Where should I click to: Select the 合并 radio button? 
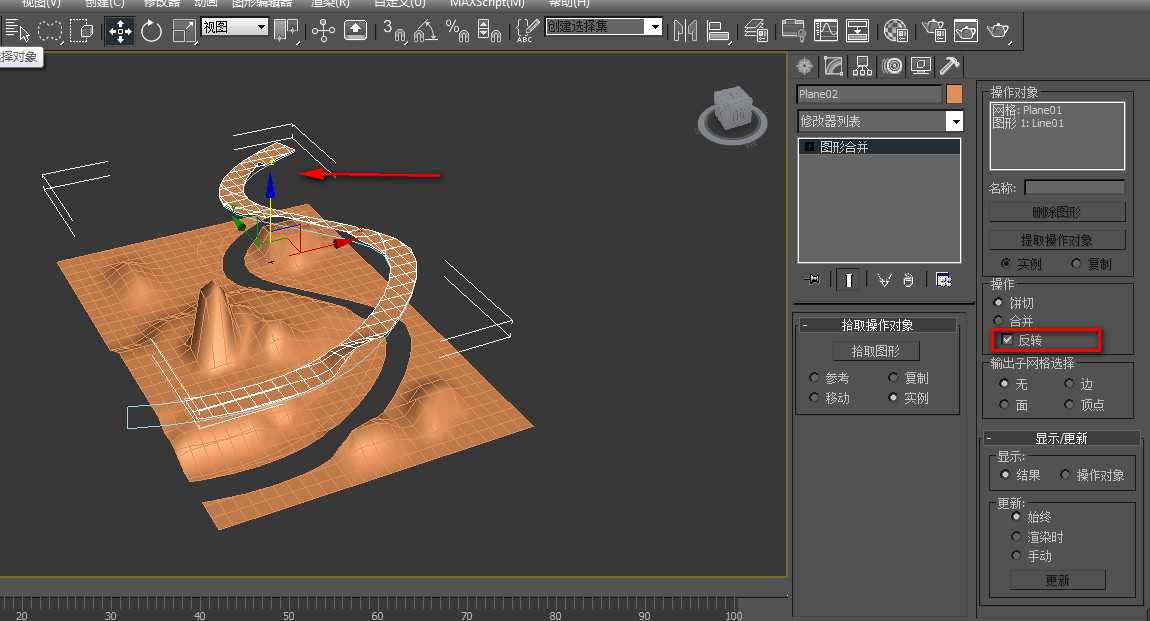coord(998,320)
